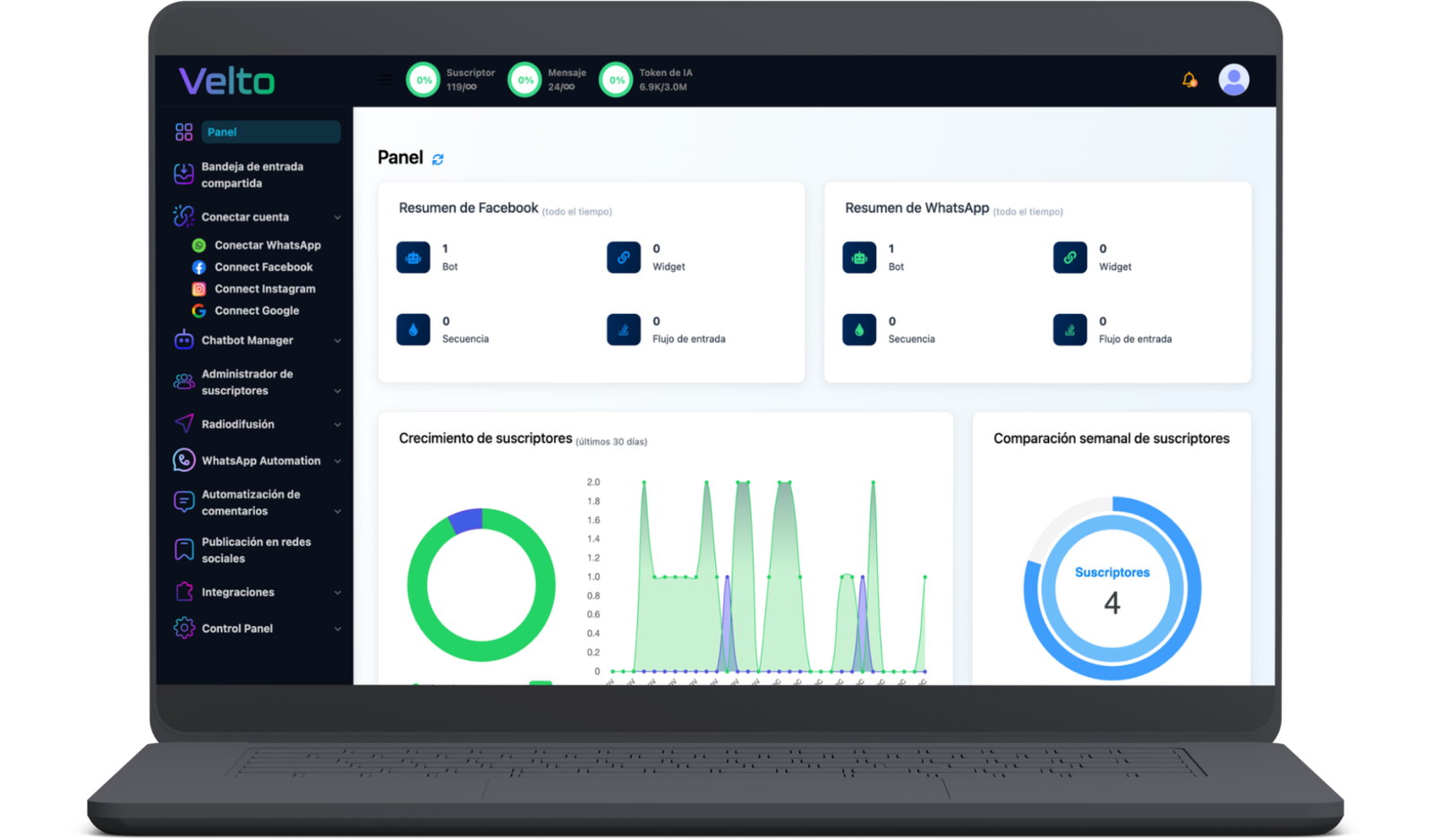Select Bandeja de entrada compartida
Viewport: 1432px width, 840px height.
pyautogui.click(x=252, y=174)
